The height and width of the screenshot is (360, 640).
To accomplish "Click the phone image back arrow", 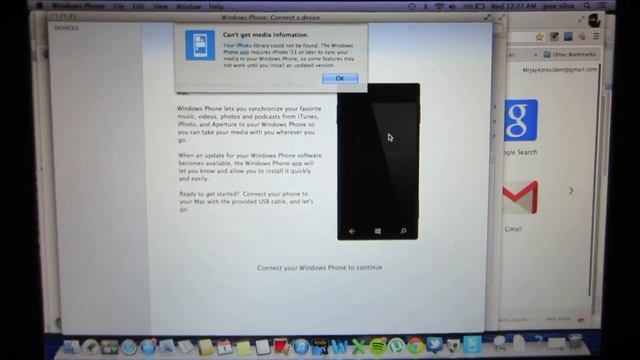I will (352, 231).
